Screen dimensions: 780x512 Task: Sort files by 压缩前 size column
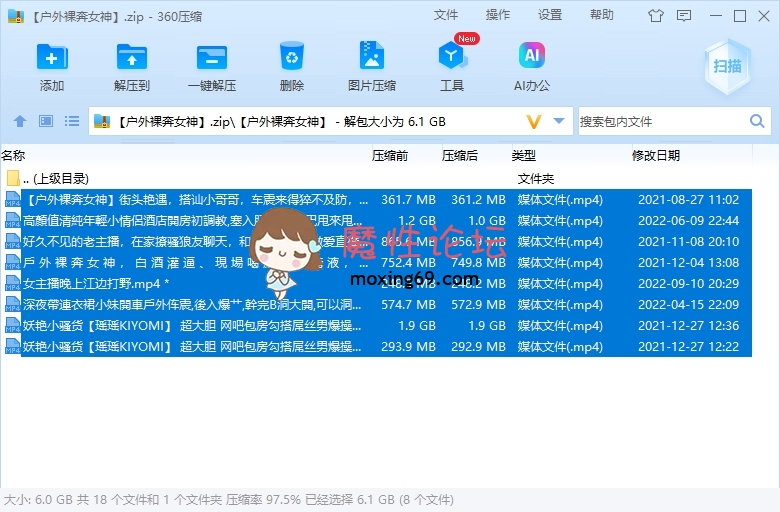point(389,155)
